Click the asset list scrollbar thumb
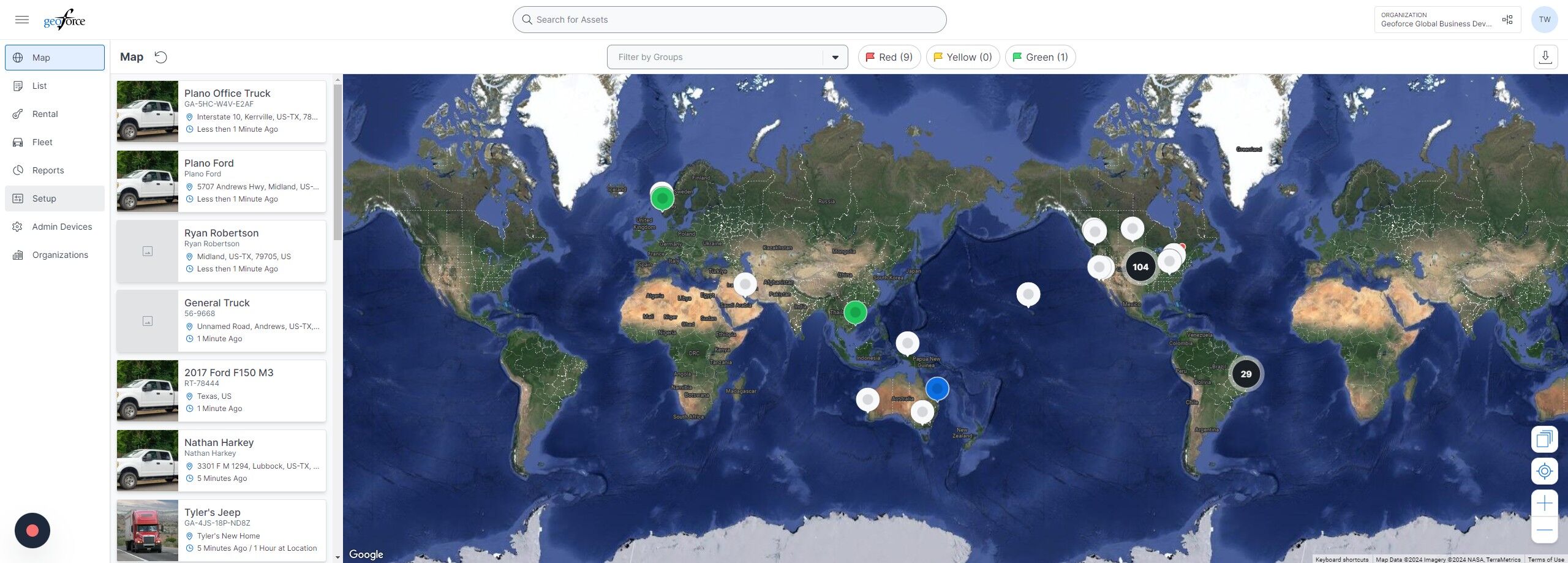This screenshot has height=563, width=1568. (337, 162)
